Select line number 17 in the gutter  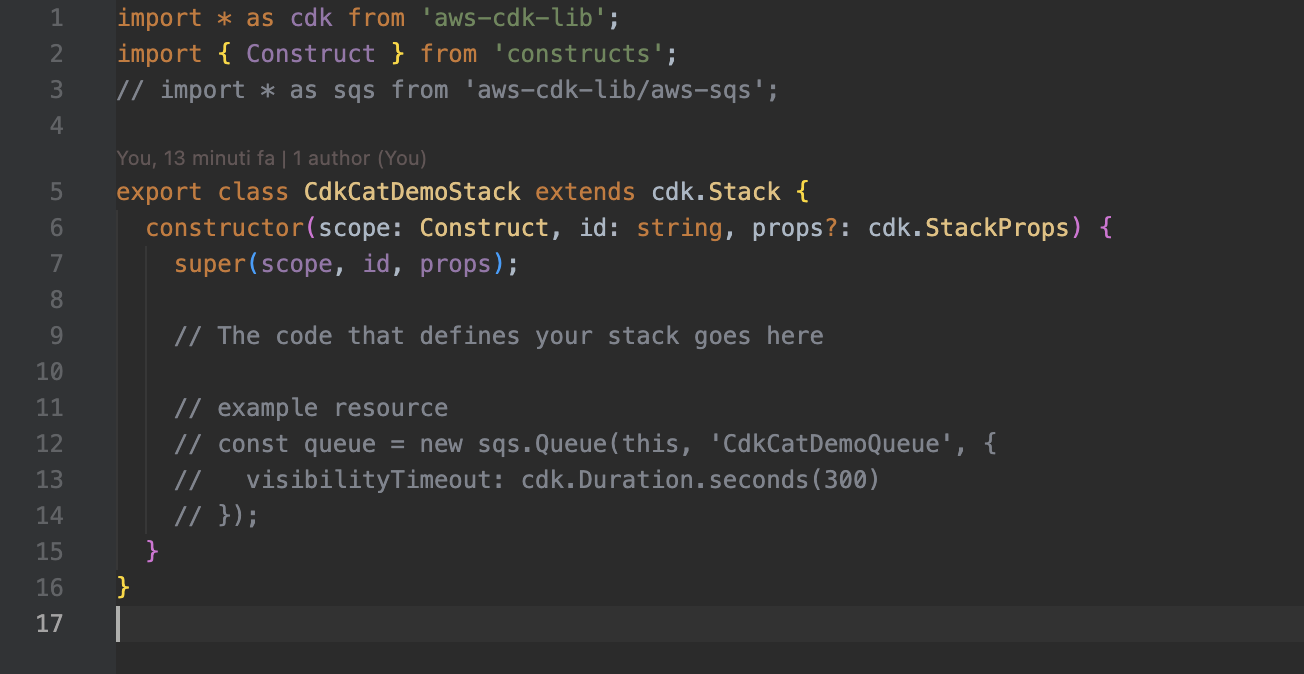(50, 624)
